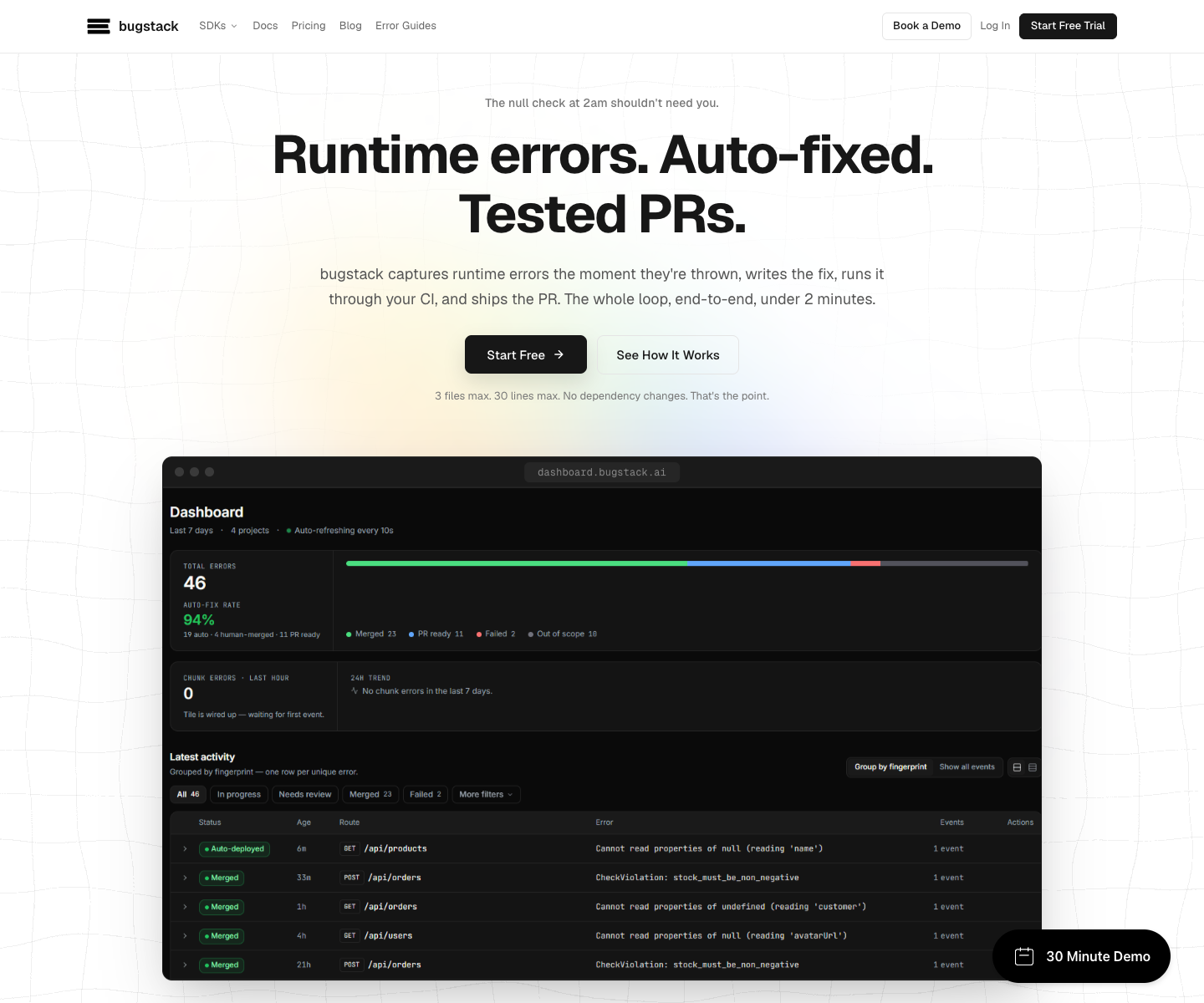
Task: Switch to compact row density view icon
Action: click(x=1033, y=767)
